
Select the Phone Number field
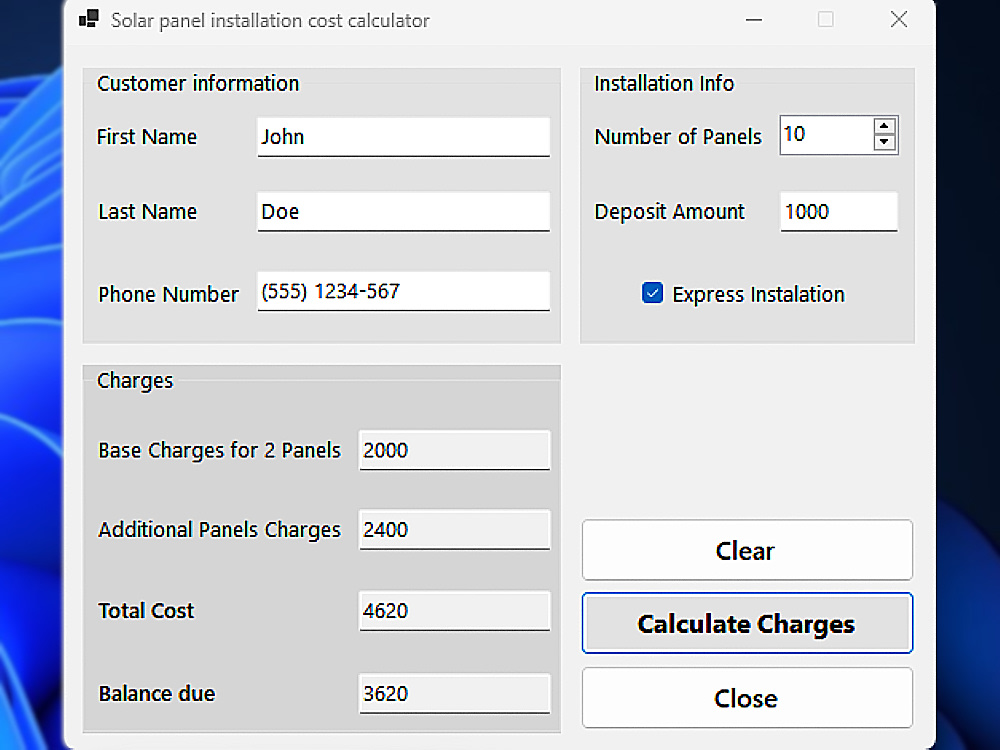[403, 291]
